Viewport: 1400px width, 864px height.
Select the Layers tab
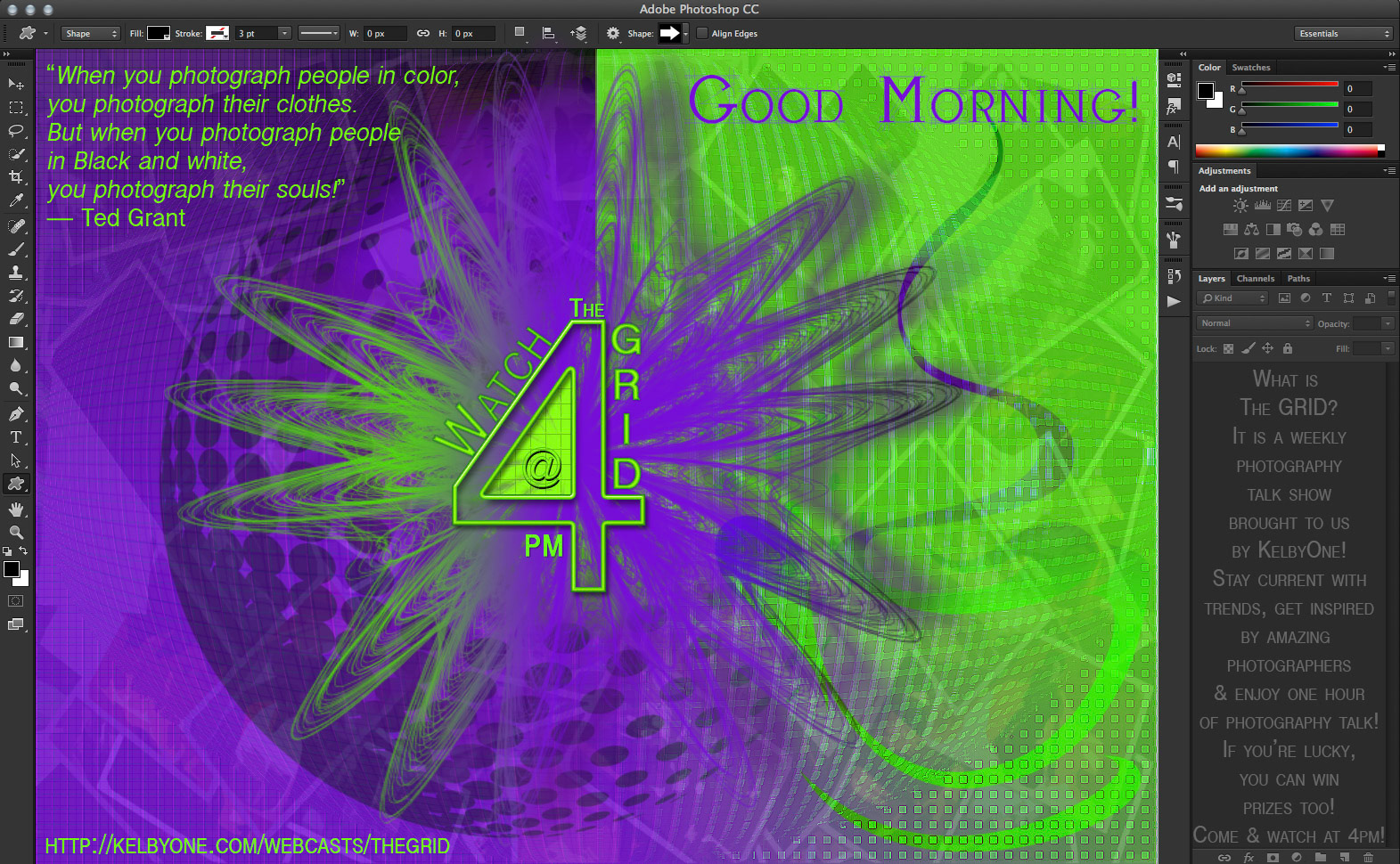tap(1211, 279)
